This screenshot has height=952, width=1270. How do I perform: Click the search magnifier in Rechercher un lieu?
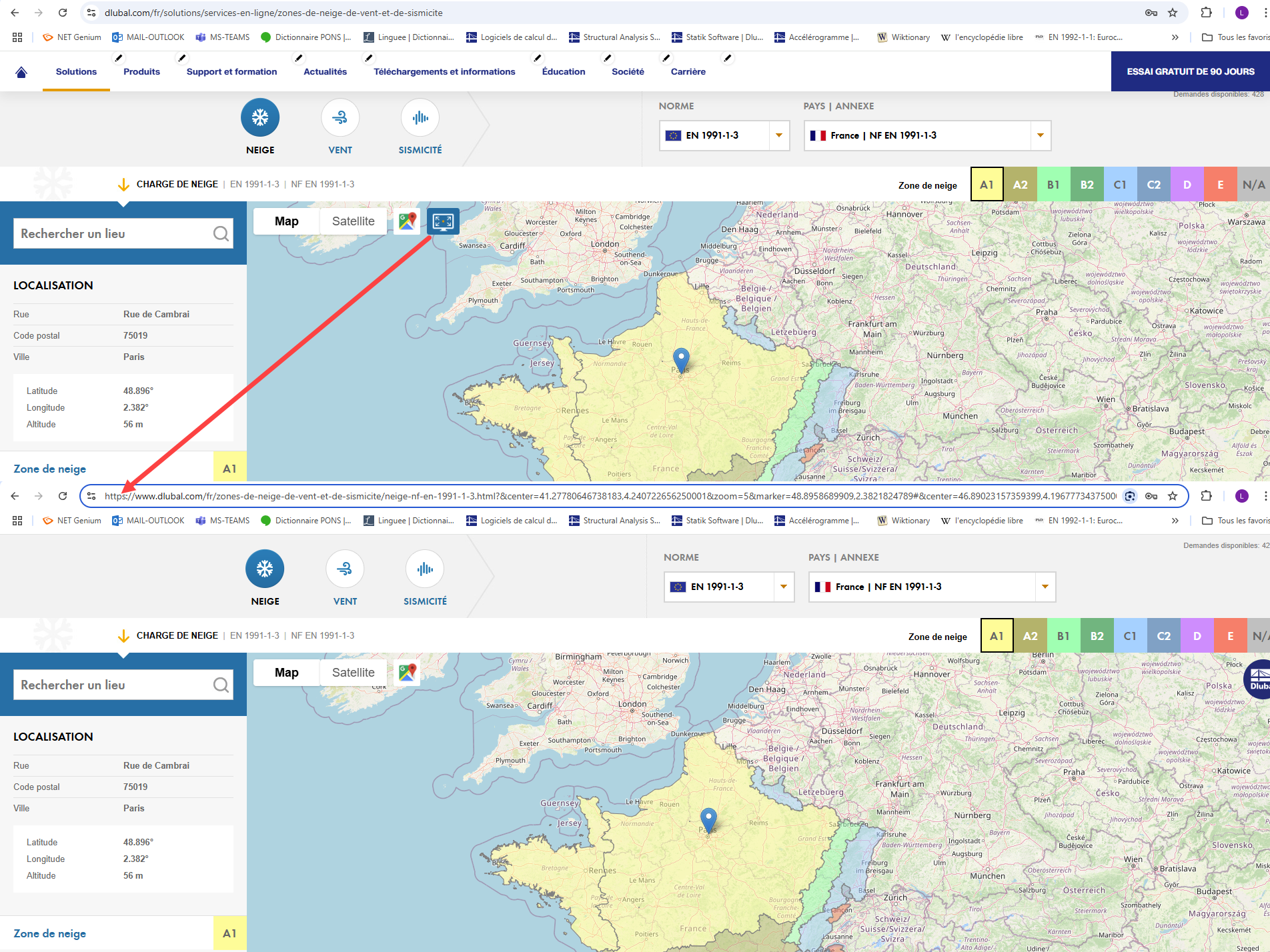click(220, 233)
